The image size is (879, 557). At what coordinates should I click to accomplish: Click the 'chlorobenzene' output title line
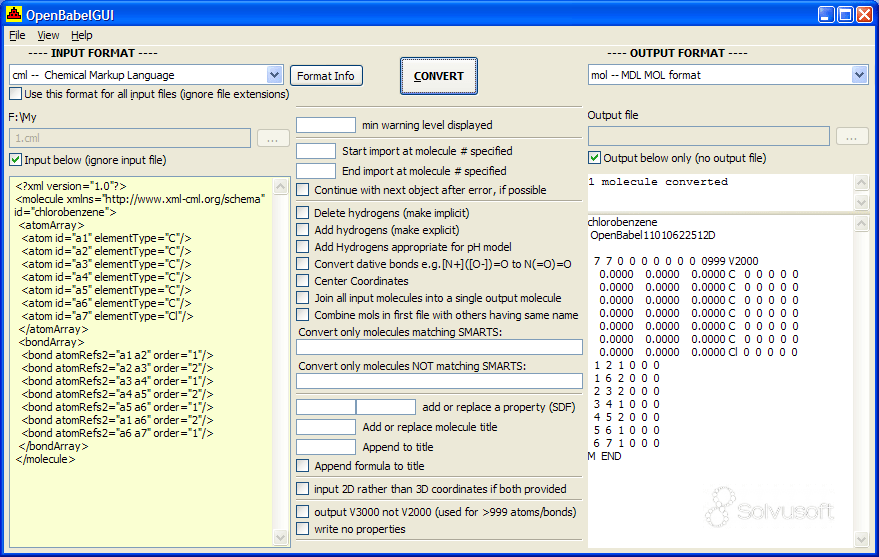pyautogui.click(x=622, y=222)
